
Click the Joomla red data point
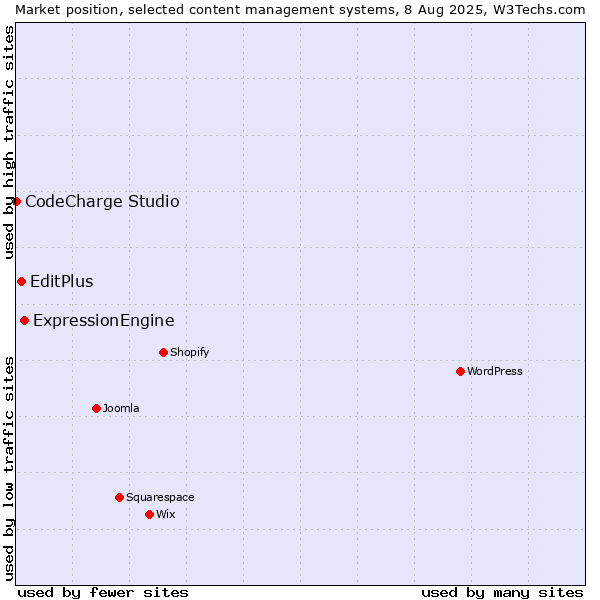tap(96, 408)
